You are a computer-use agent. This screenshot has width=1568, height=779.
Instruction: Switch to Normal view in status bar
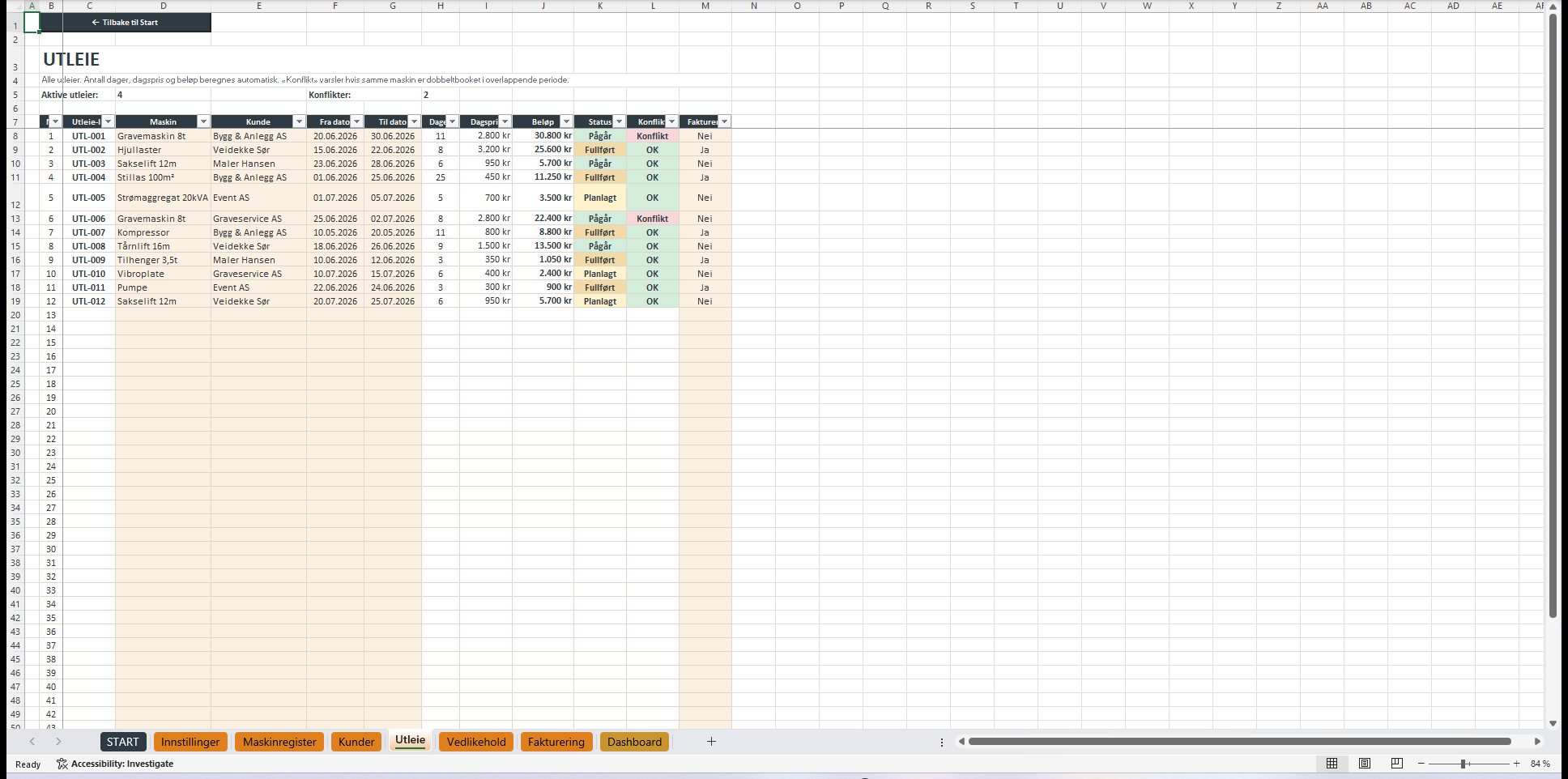[1332, 764]
